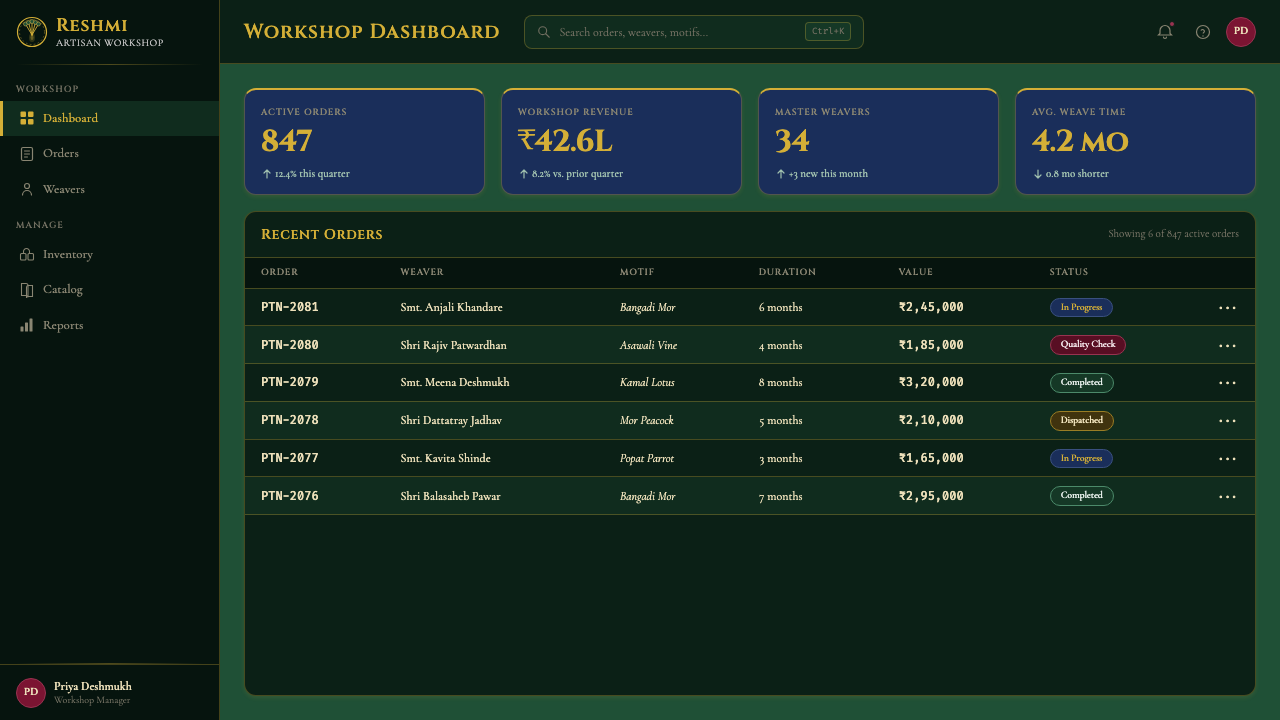Sort by the Weaver column header
The width and height of the screenshot is (1280, 720).
pos(422,272)
